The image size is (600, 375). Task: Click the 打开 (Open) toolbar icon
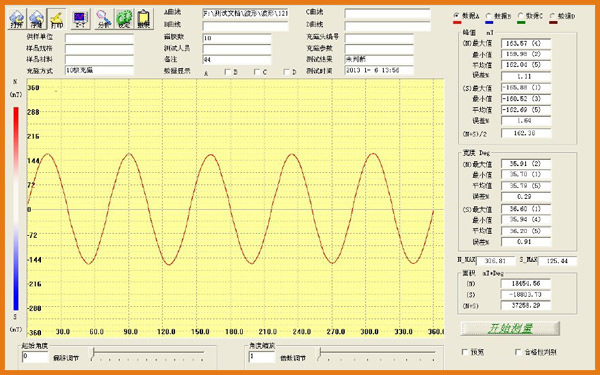[x=17, y=19]
